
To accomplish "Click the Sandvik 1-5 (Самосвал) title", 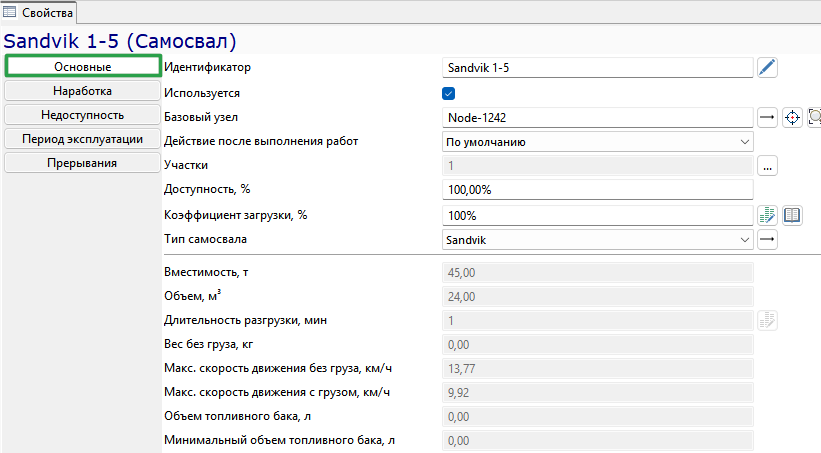I will pyautogui.click(x=120, y=41).
